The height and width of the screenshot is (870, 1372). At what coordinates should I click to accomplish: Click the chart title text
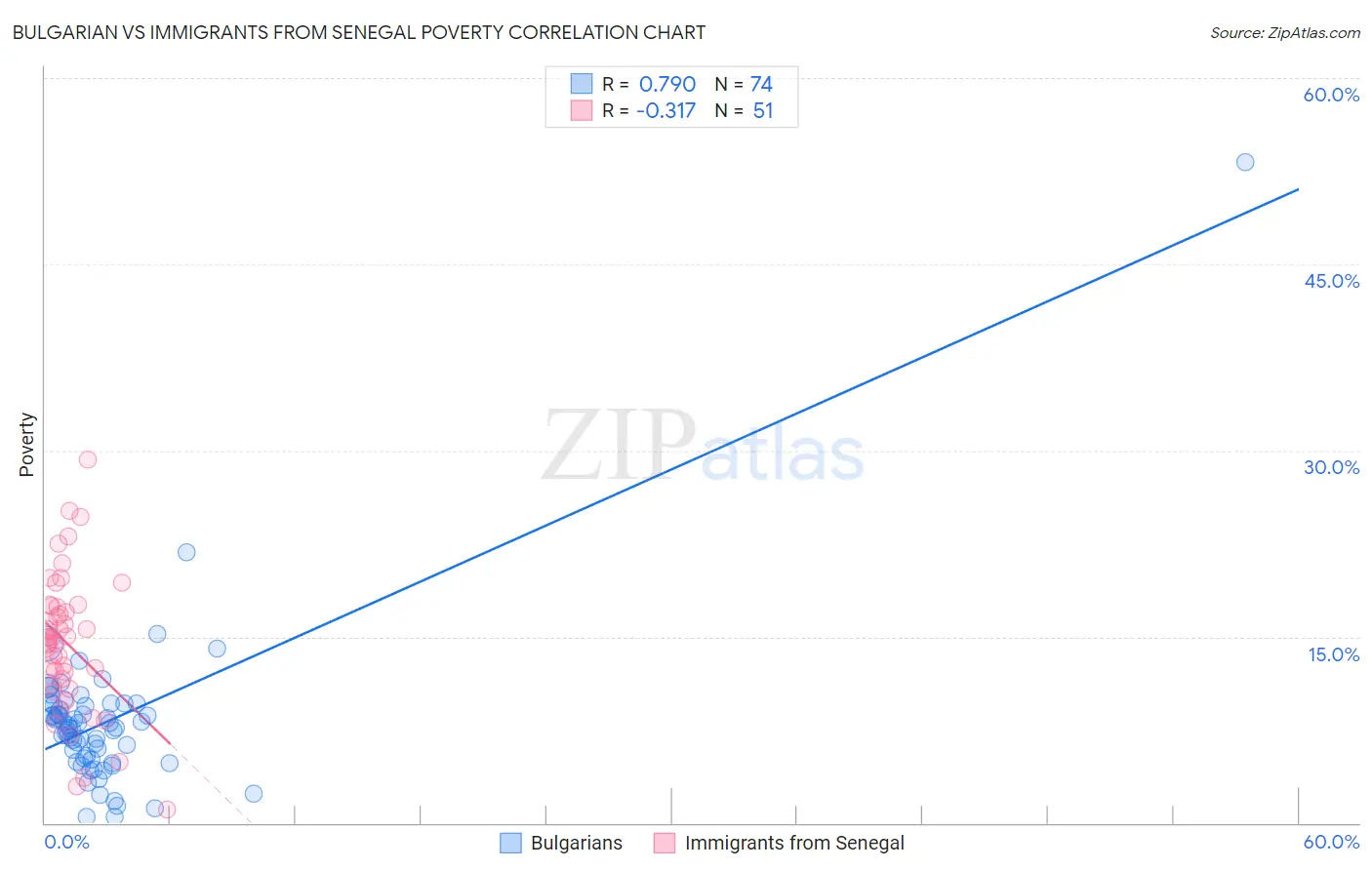pos(358,32)
